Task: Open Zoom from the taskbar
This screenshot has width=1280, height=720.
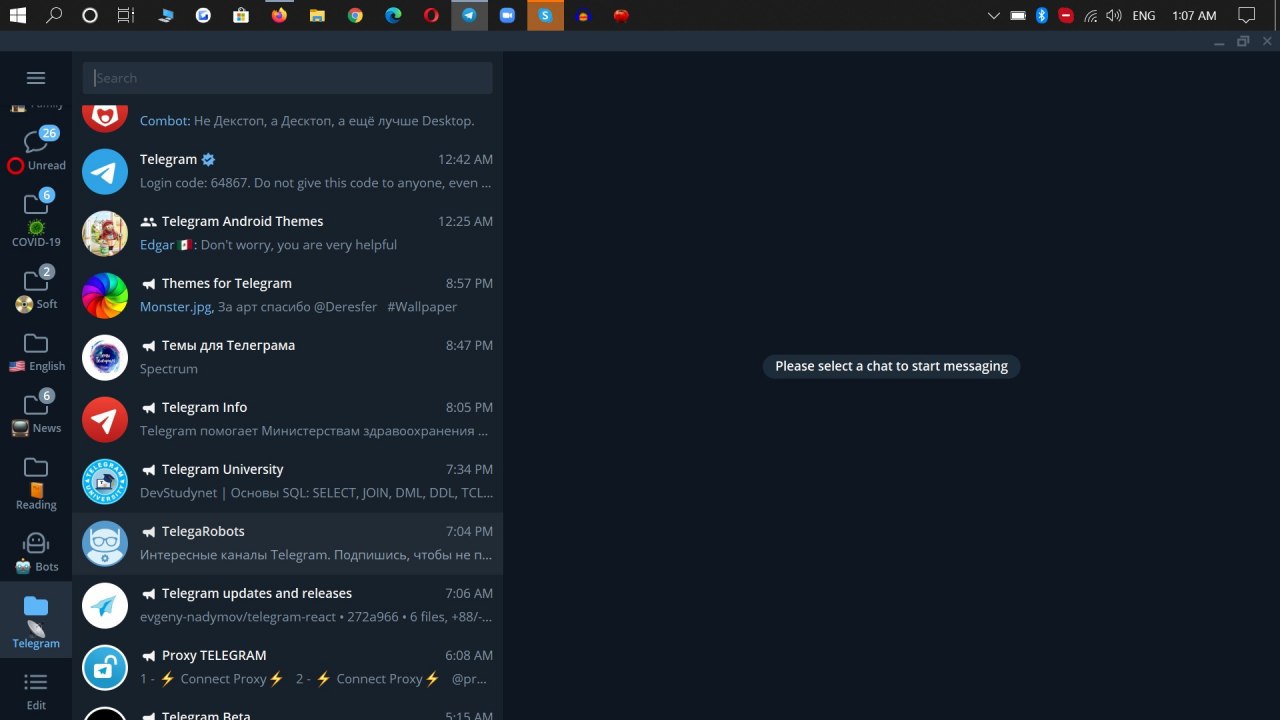Action: coord(507,15)
